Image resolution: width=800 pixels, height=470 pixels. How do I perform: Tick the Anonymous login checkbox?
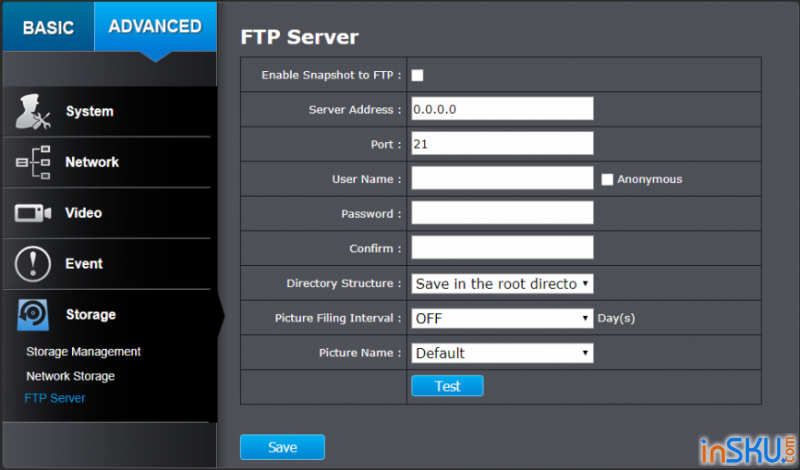607,179
